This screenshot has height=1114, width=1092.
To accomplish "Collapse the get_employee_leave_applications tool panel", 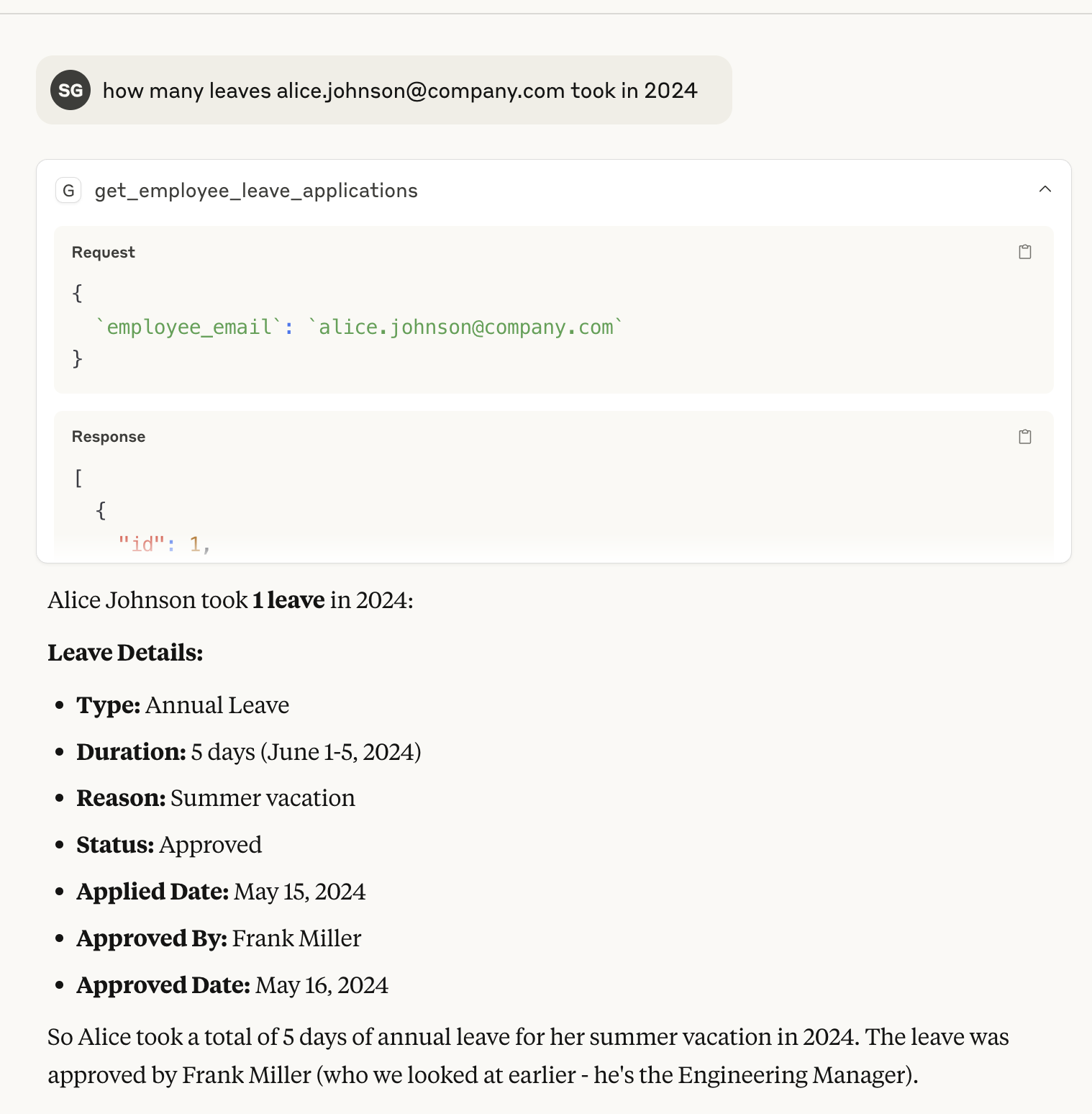I will 1045,189.
